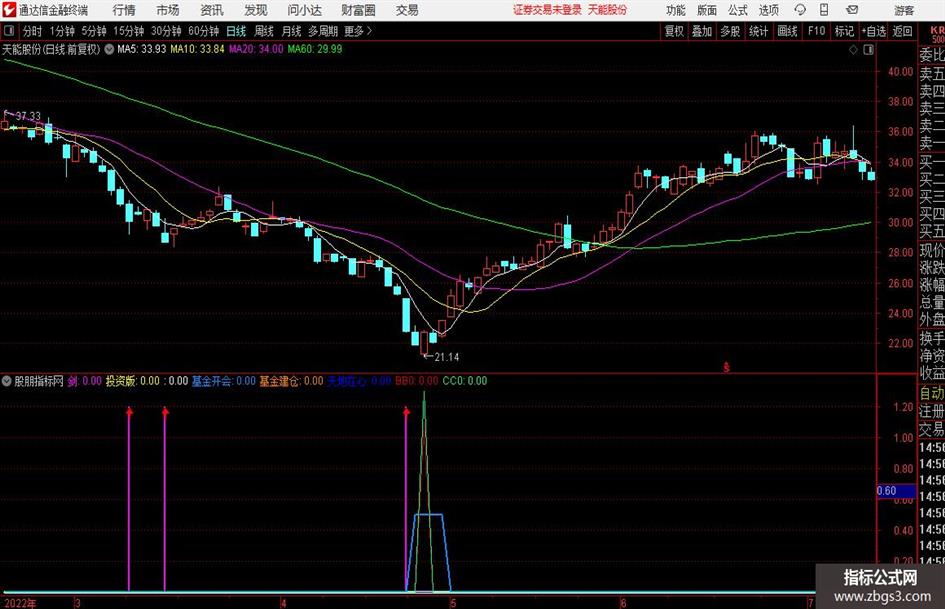Open the 交易 menu
This screenshot has width=945, height=609.
point(407,10)
